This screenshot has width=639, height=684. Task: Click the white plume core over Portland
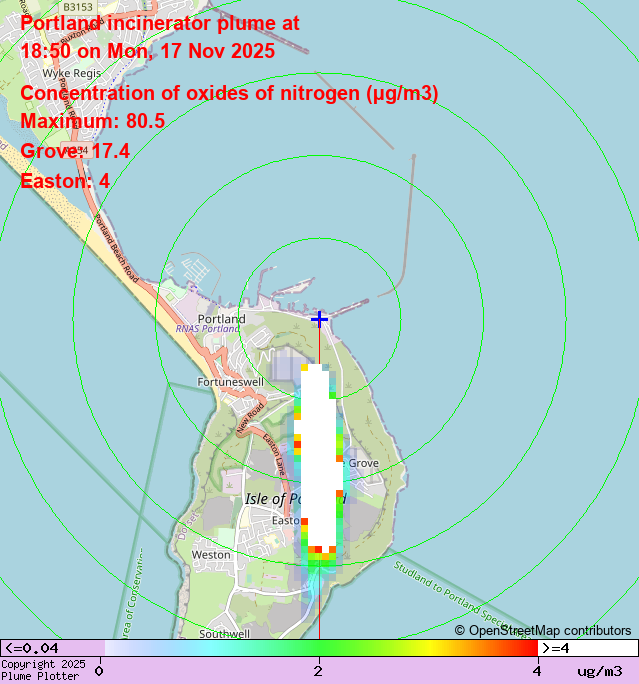[x=319, y=456]
